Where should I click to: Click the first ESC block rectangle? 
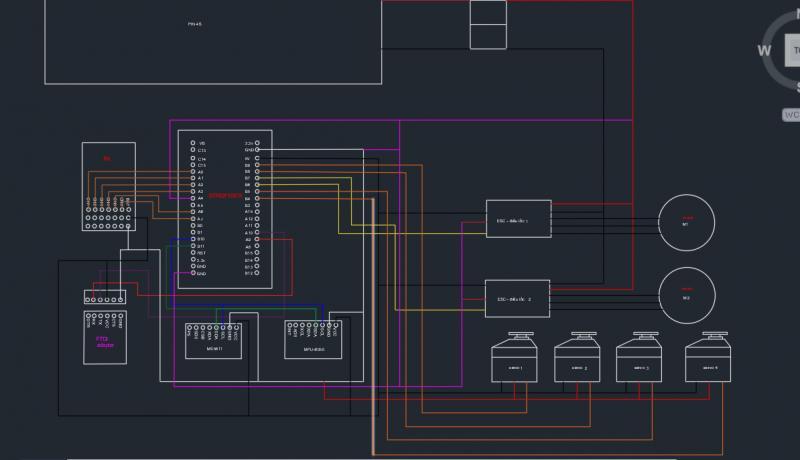[x=518, y=218]
